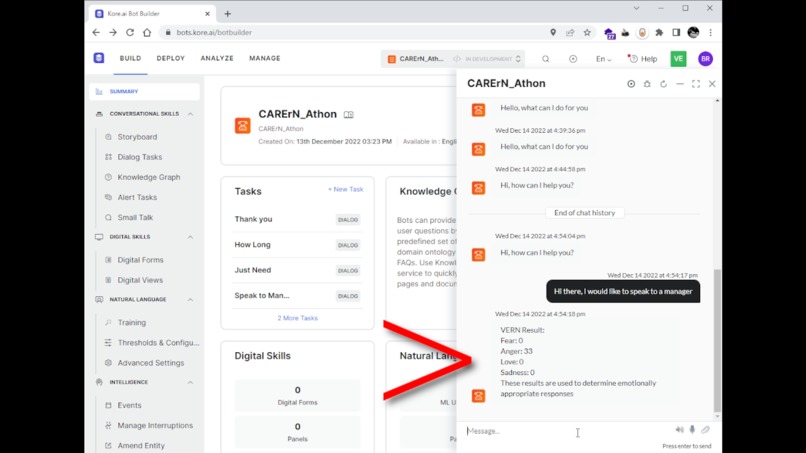806x453 pixels.
Task: Open Small Talk in the sidebar
Action: click(x=135, y=218)
